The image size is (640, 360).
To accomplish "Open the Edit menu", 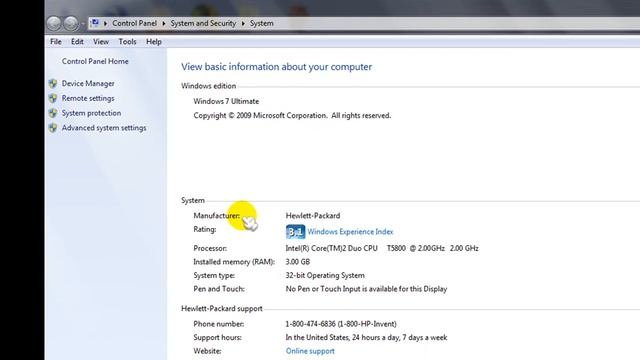I will pyautogui.click(x=77, y=42).
